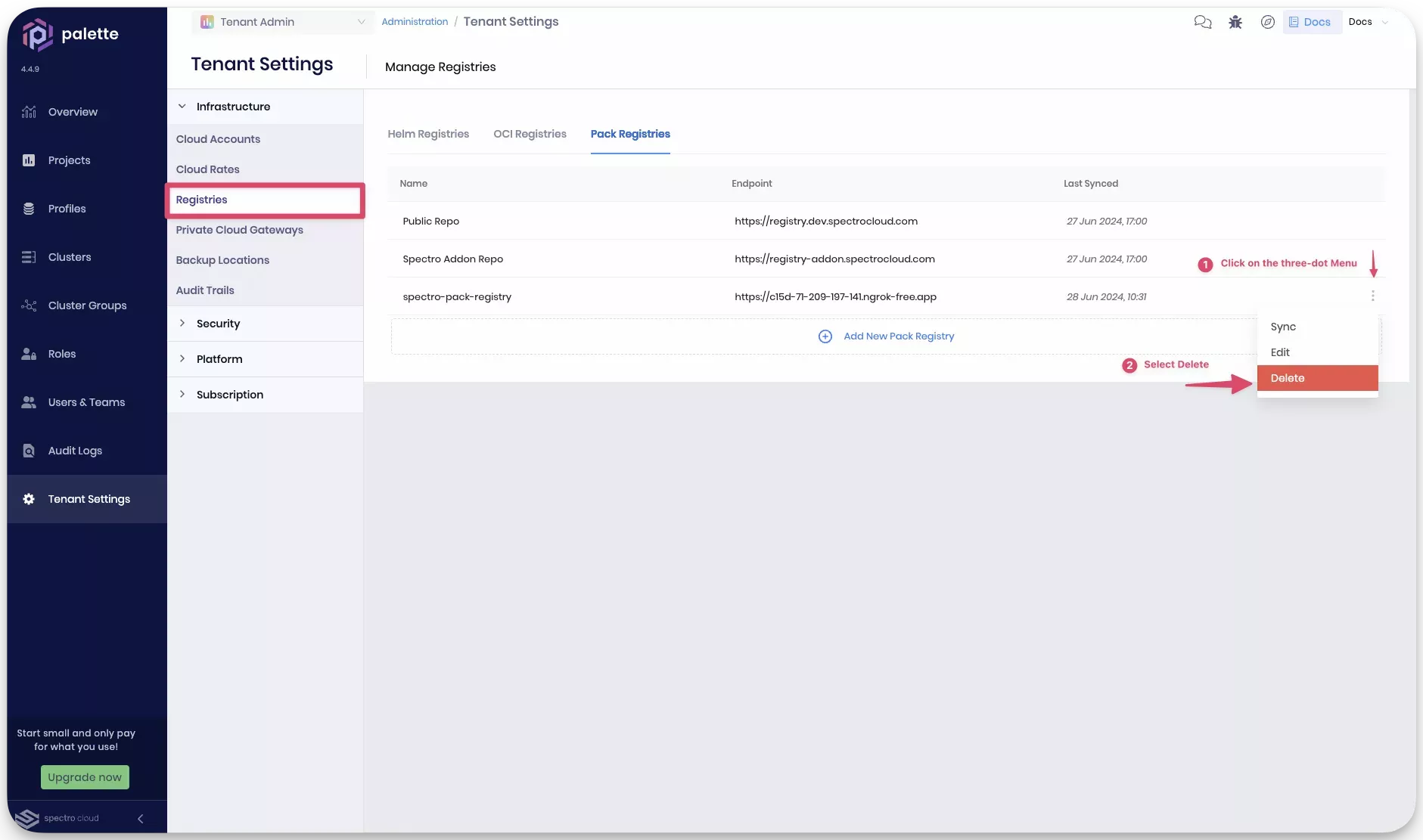This screenshot has width=1423, height=840.
Task: Click the Clusters sidebar icon
Action: coord(29,257)
